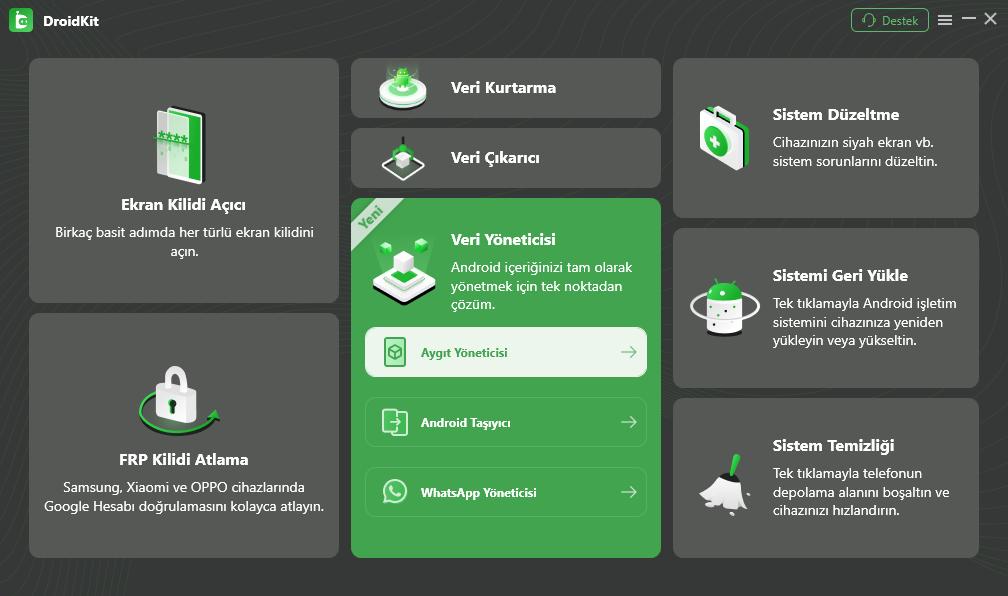Open Sistemi Geri Yükle title
The height and width of the screenshot is (596, 1008).
click(840, 275)
